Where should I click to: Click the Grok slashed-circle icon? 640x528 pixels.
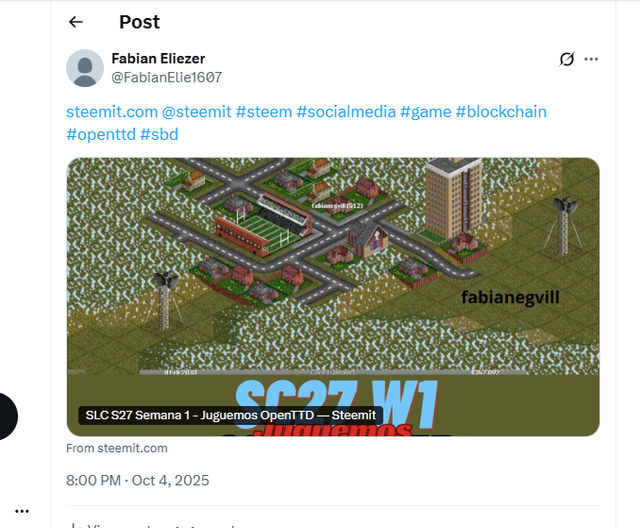point(567,59)
